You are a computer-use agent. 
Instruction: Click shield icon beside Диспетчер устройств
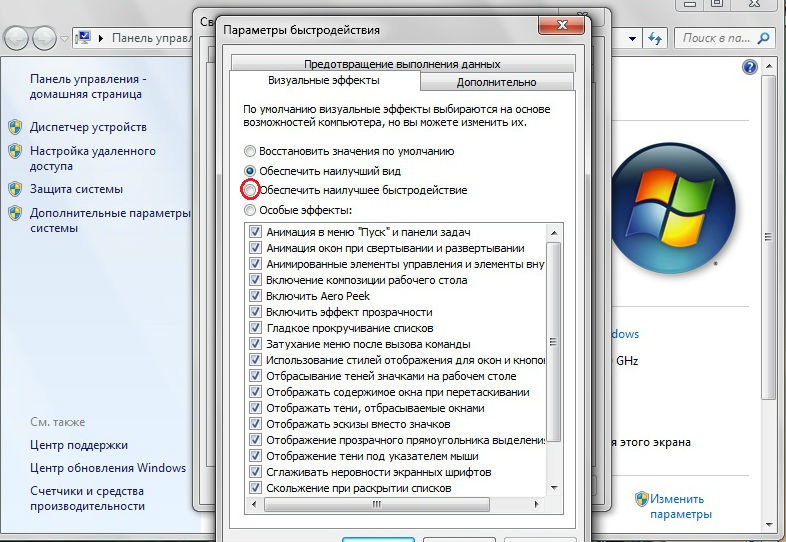(x=15, y=127)
